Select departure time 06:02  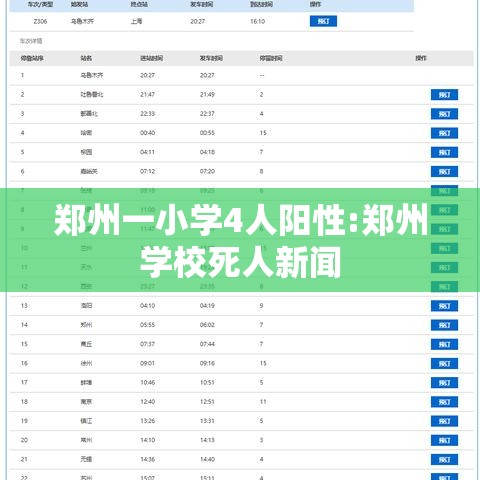[x=207, y=325]
